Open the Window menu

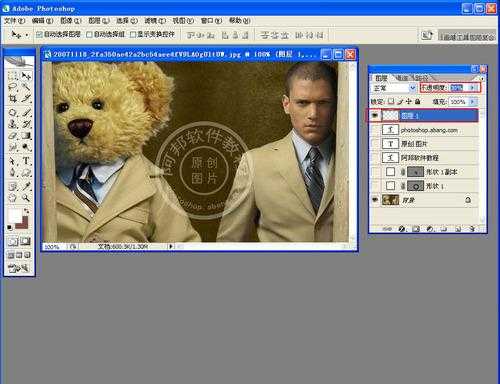(x=211, y=21)
